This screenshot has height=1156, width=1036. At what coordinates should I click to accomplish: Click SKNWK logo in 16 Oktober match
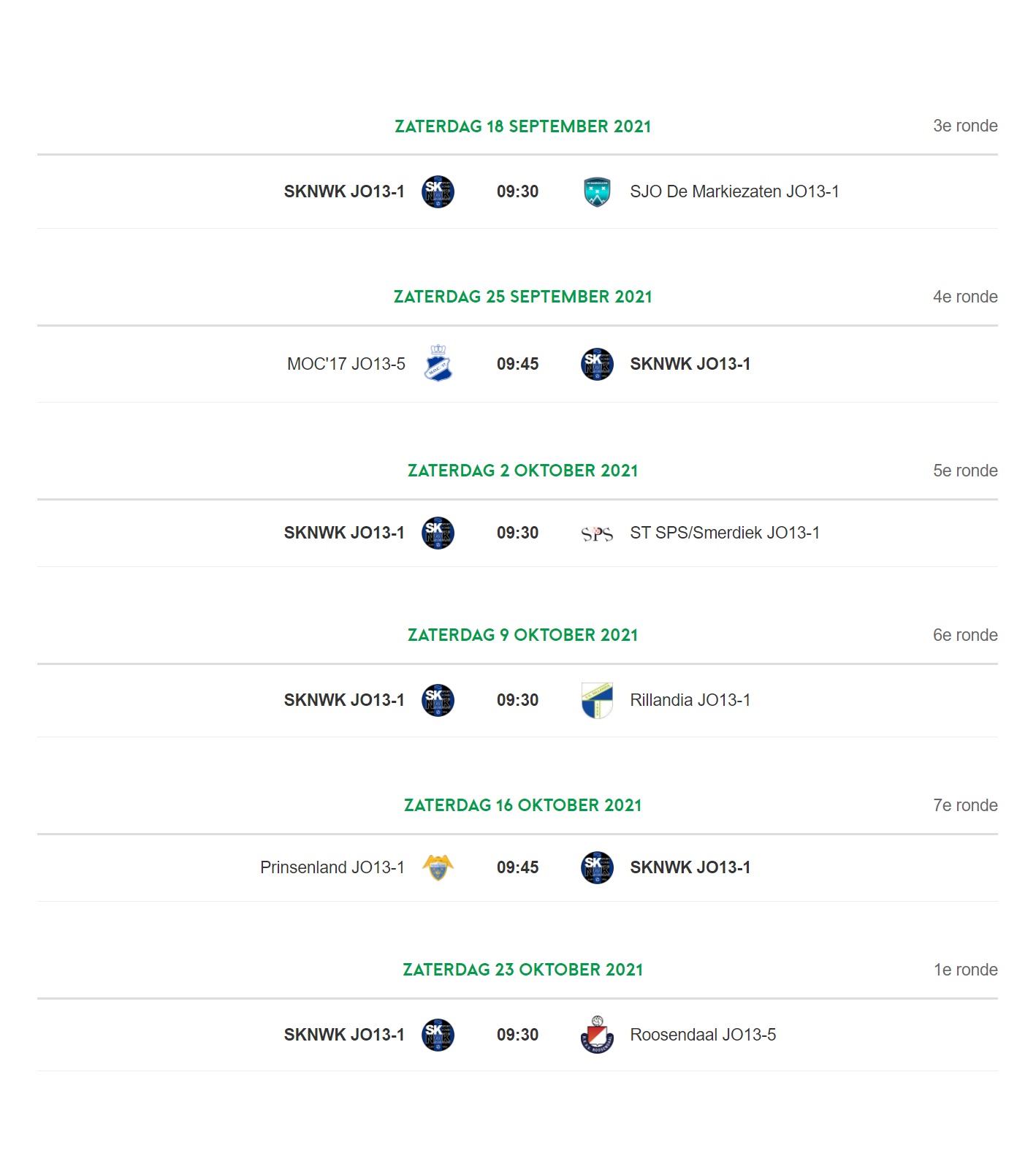pos(597,867)
